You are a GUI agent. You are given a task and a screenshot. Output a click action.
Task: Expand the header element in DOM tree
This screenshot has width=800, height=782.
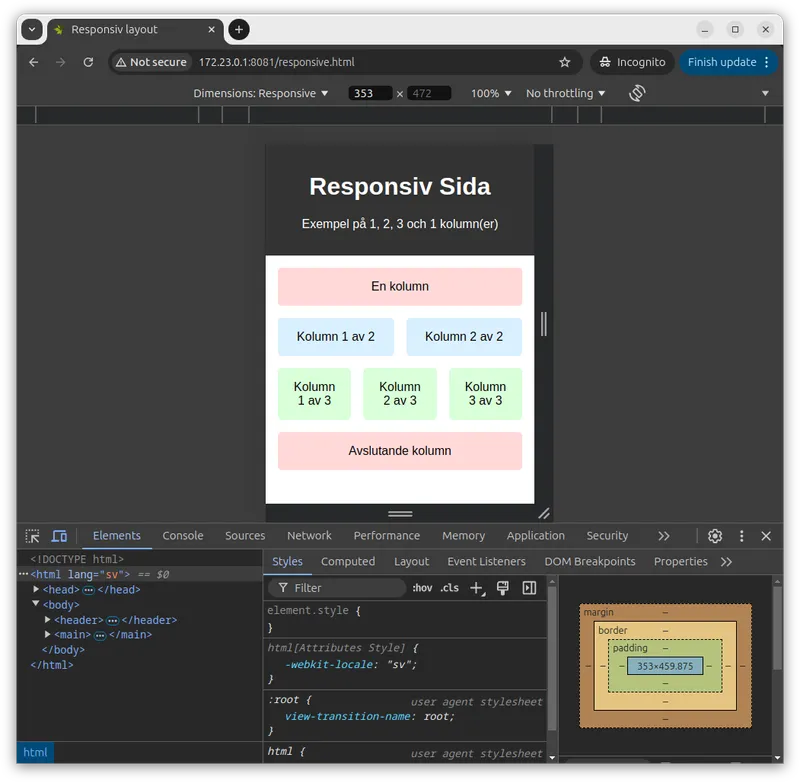(47, 620)
